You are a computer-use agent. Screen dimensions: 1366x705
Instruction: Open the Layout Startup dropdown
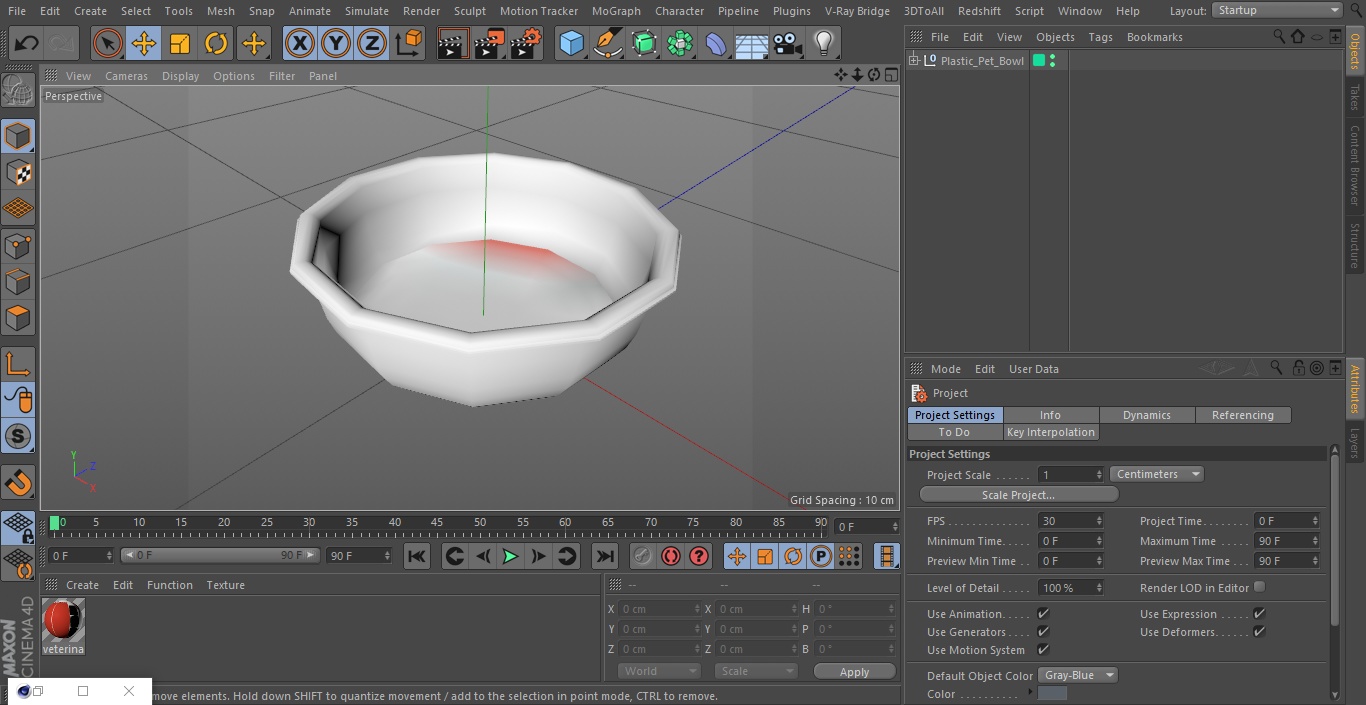(1277, 10)
